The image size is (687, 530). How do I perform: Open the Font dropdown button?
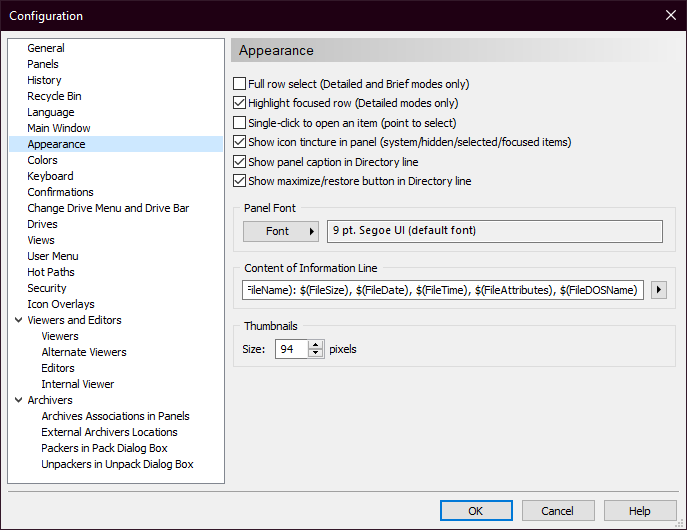tap(281, 231)
